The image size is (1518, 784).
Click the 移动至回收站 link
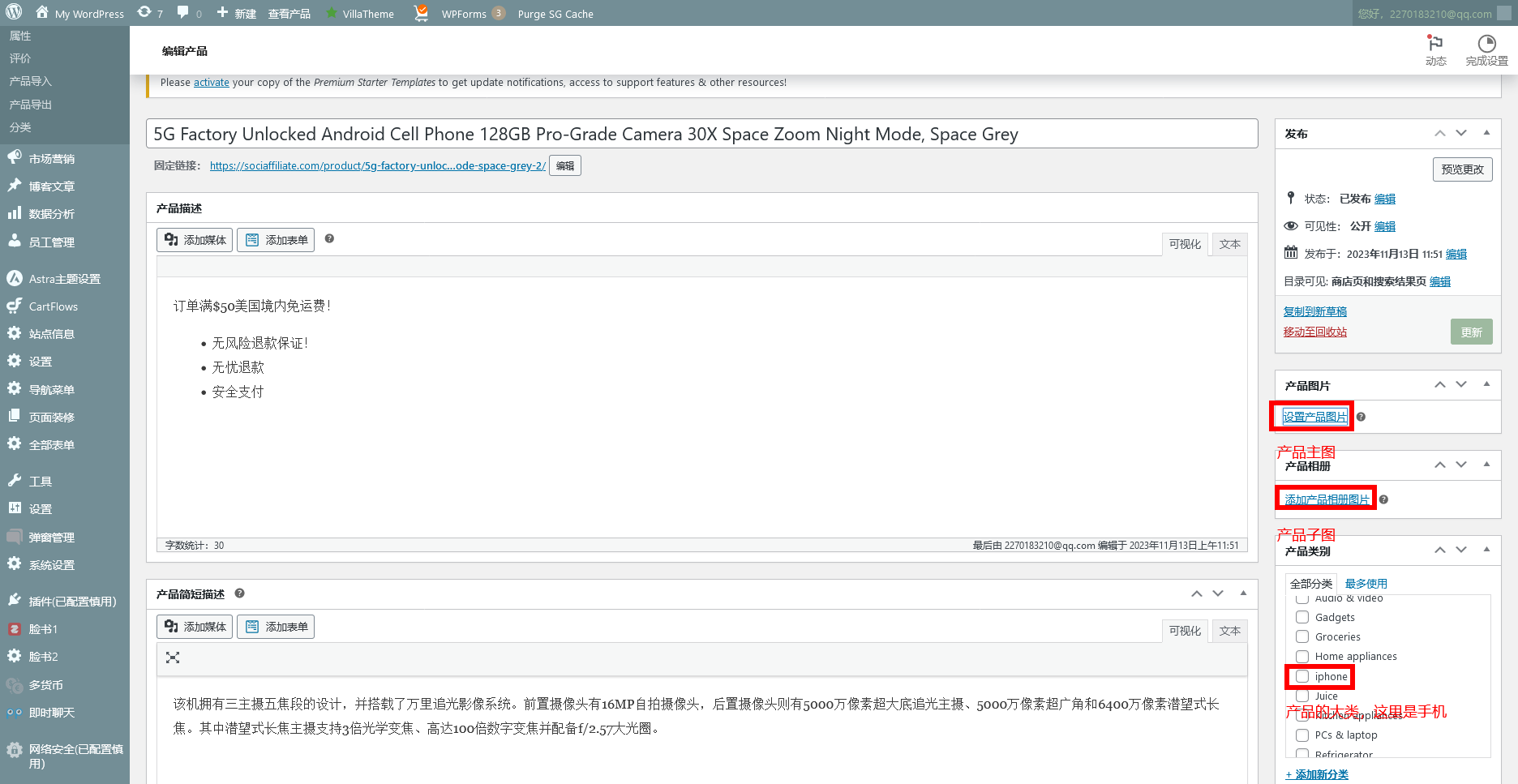pos(1314,332)
